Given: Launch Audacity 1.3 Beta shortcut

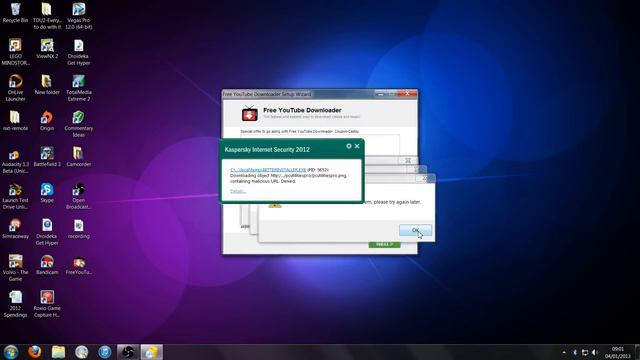Looking at the screenshot, I should 15,160.
